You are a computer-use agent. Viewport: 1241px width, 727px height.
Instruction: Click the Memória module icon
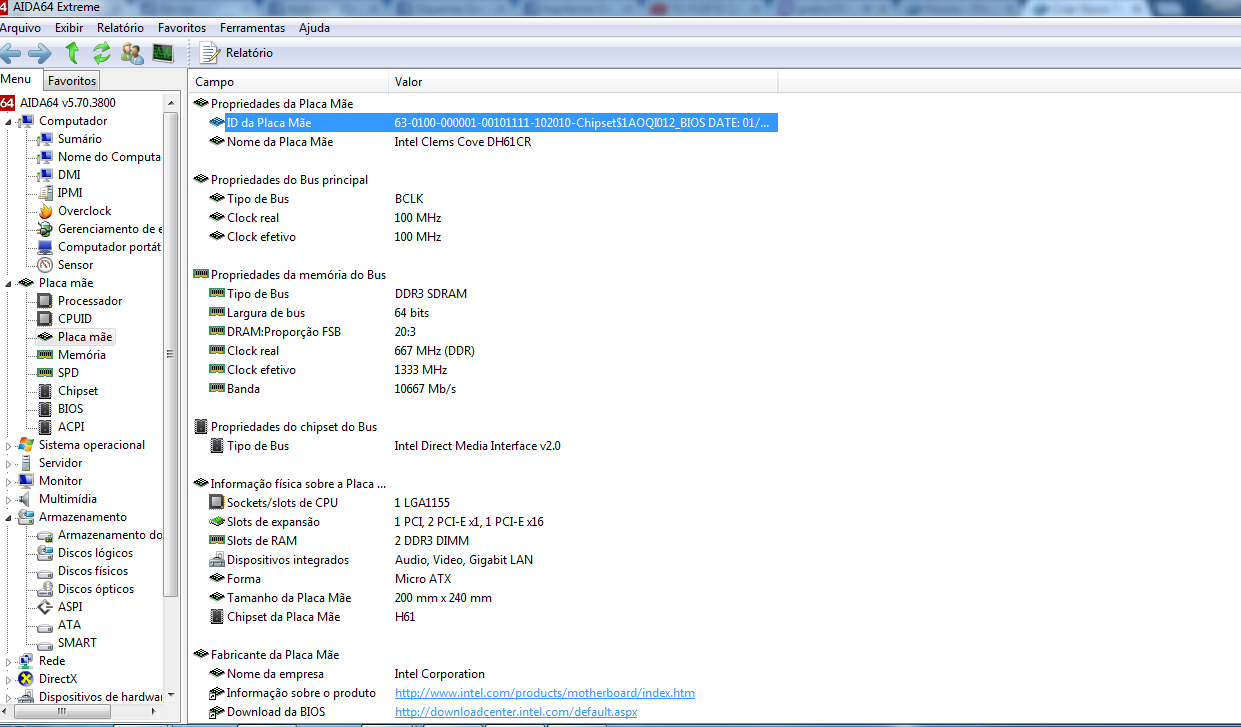tap(45, 355)
